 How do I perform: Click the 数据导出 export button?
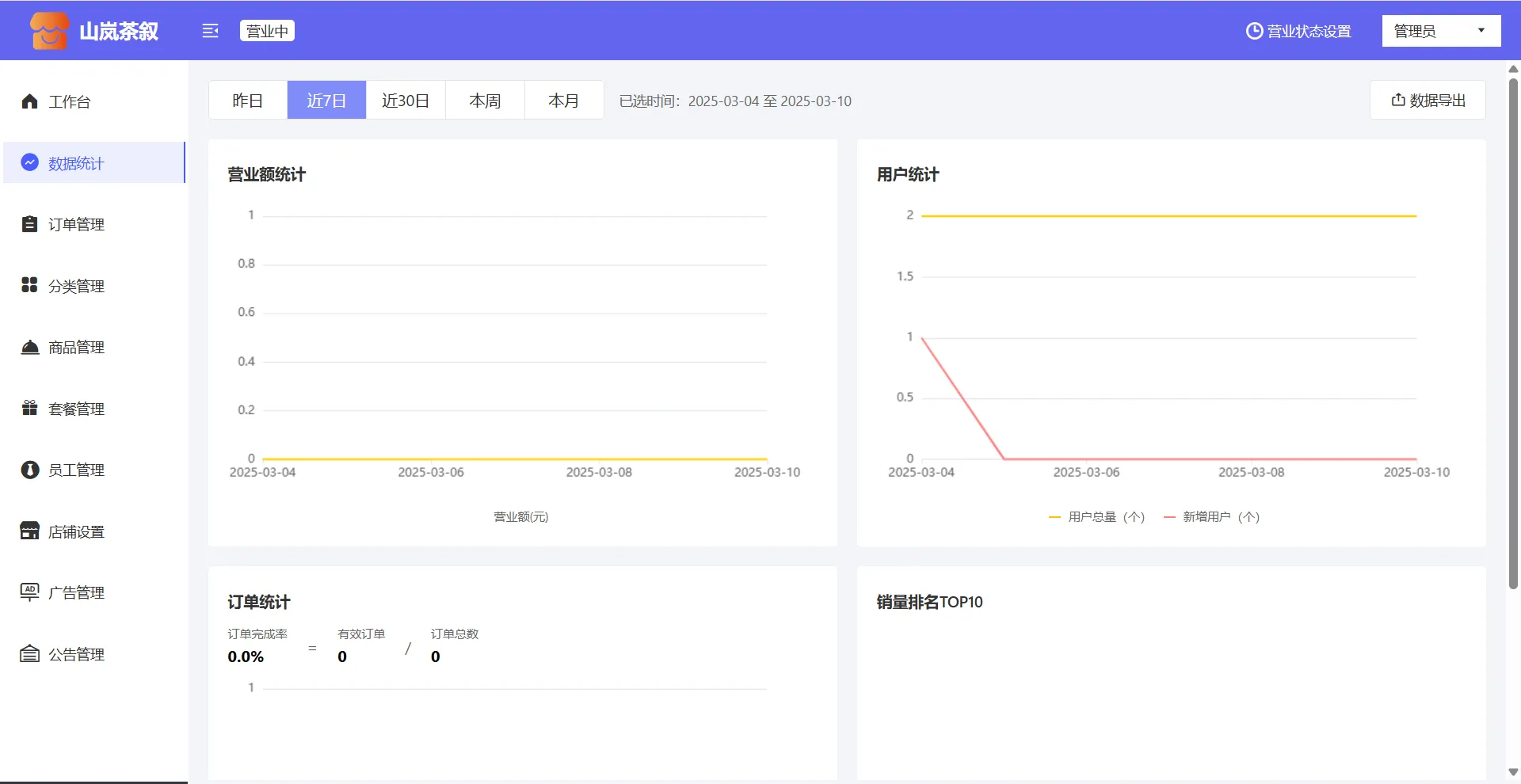tap(1428, 101)
